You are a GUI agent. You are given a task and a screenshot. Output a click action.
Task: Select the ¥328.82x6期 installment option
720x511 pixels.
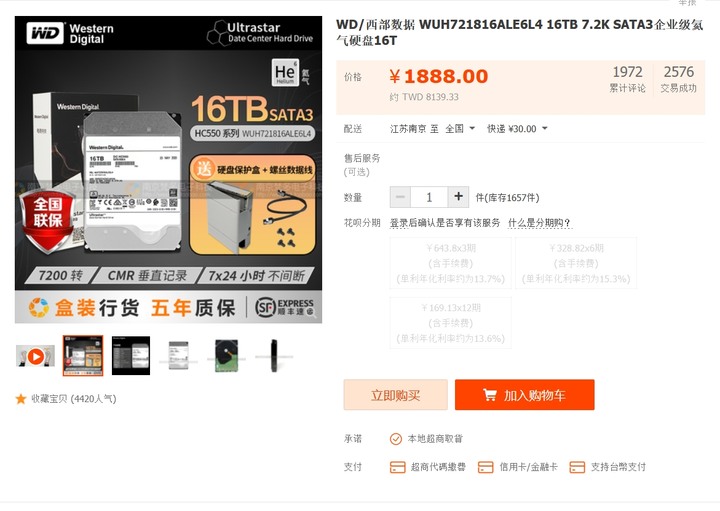[x=576, y=264]
